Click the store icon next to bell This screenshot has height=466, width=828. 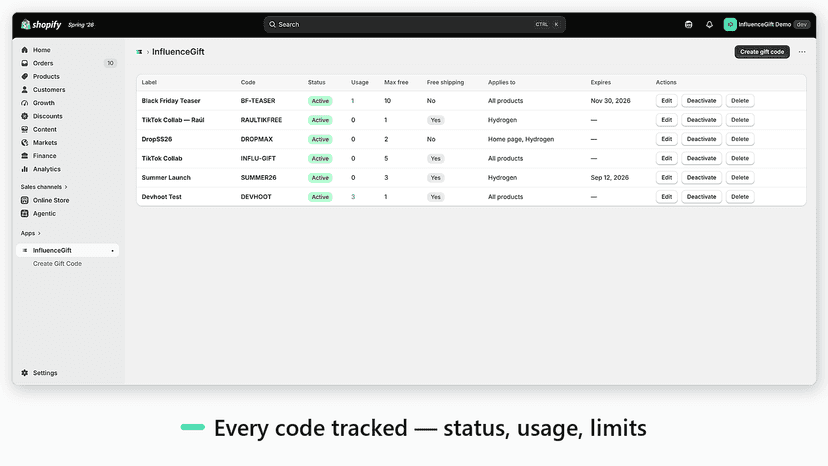click(x=689, y=24)
